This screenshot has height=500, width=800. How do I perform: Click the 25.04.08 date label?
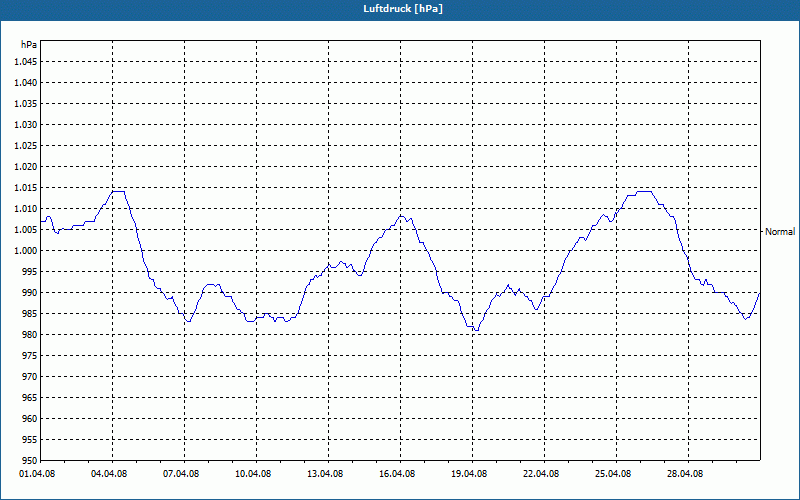tap(613, 474)
